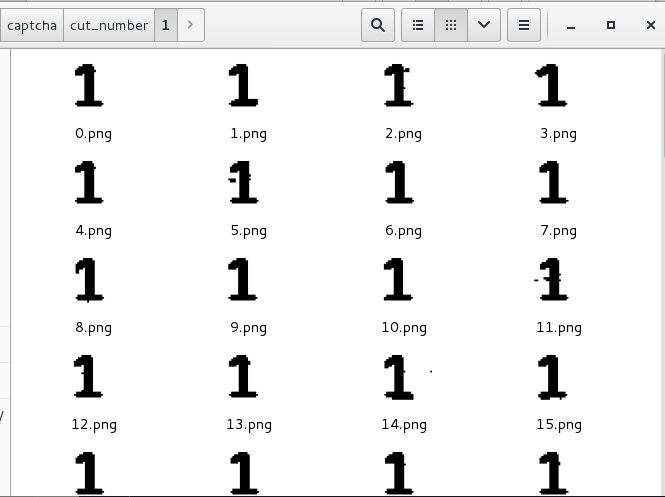
Task: Open the hamburger menu
Action: click(524, 25)
